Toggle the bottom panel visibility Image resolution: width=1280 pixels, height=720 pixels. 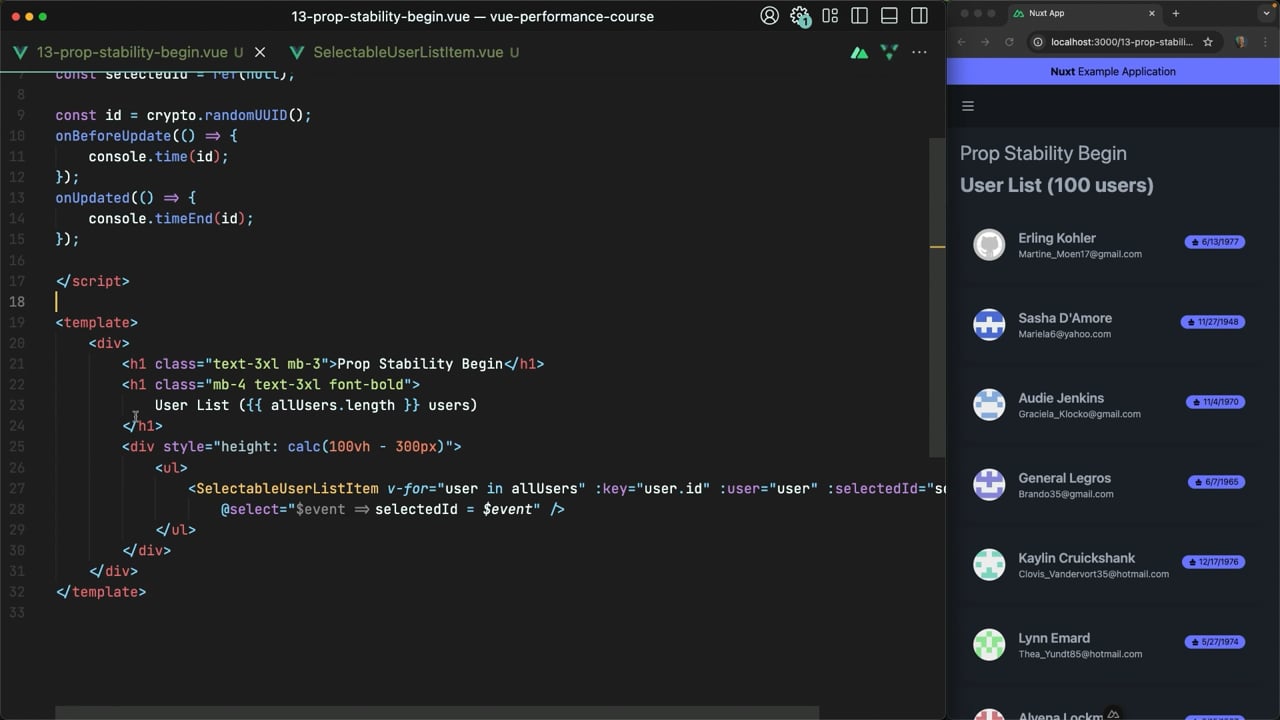(x=889, y=16)
